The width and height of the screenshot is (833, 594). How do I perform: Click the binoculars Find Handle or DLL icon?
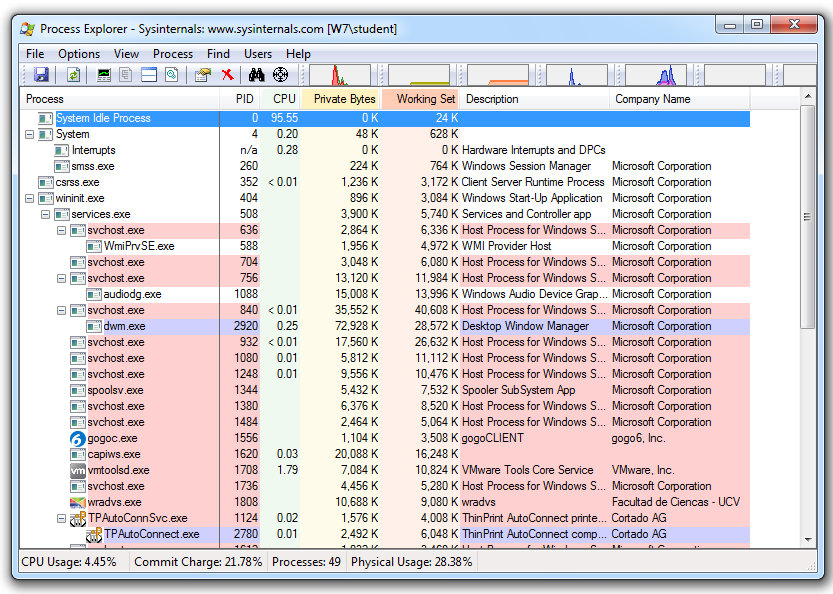click(x=257, y=75)
